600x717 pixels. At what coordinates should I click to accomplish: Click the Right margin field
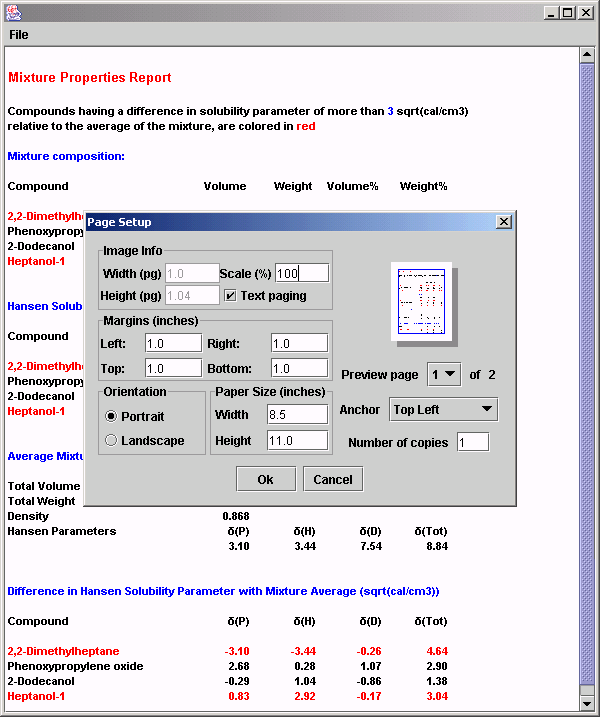[x=298, y=343]
